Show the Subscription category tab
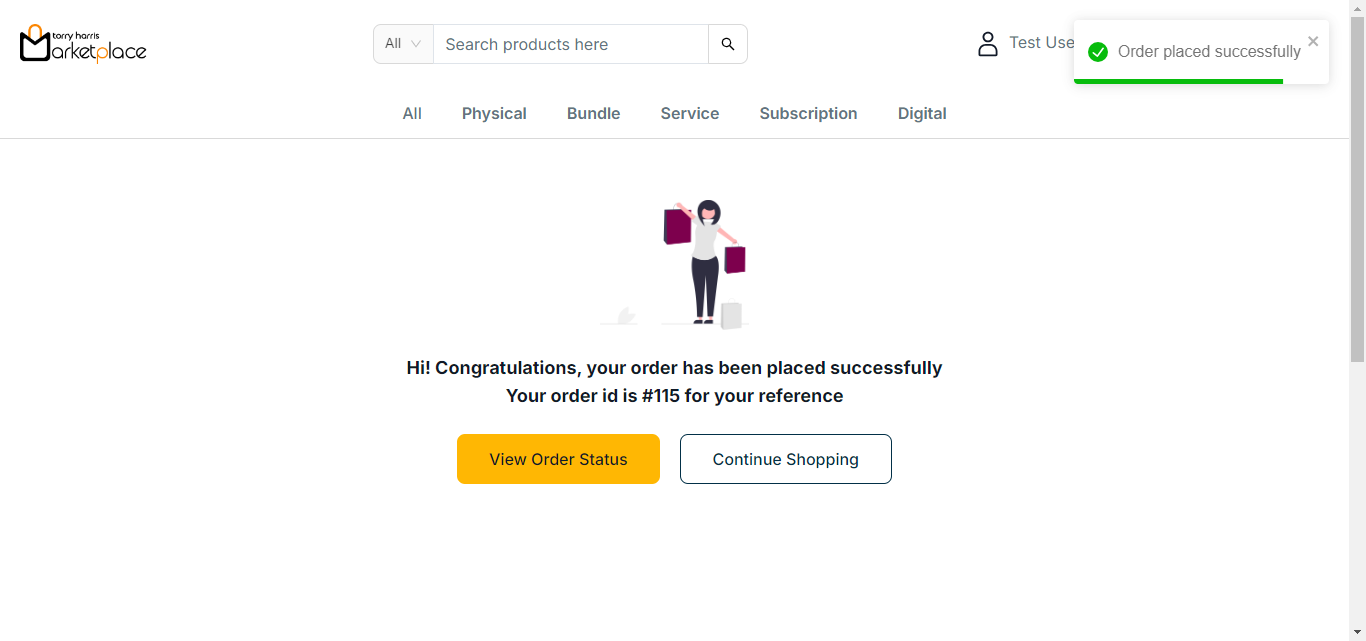 808,114
